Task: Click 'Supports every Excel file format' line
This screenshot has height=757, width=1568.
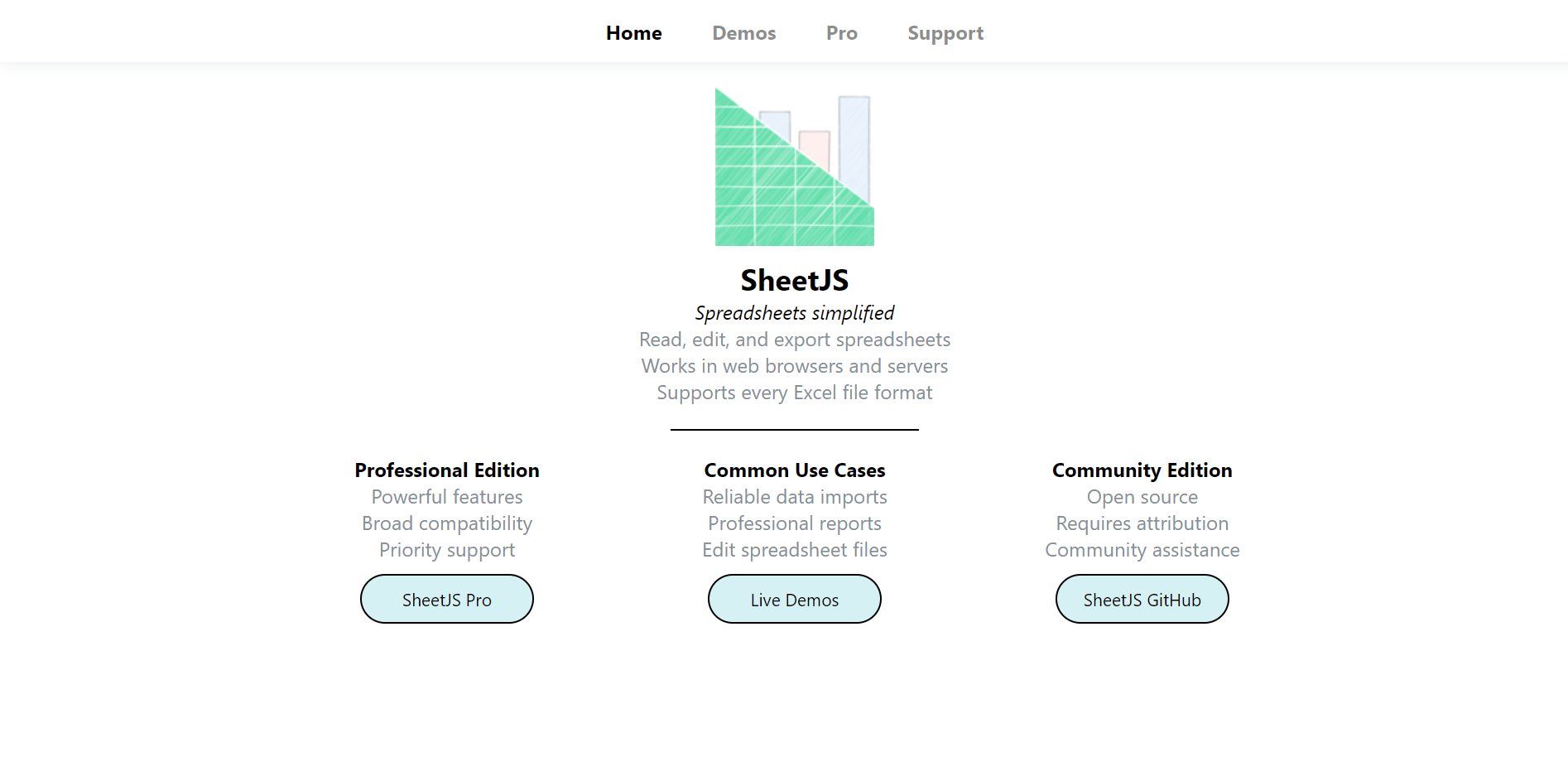Action: tap(795, 393)
